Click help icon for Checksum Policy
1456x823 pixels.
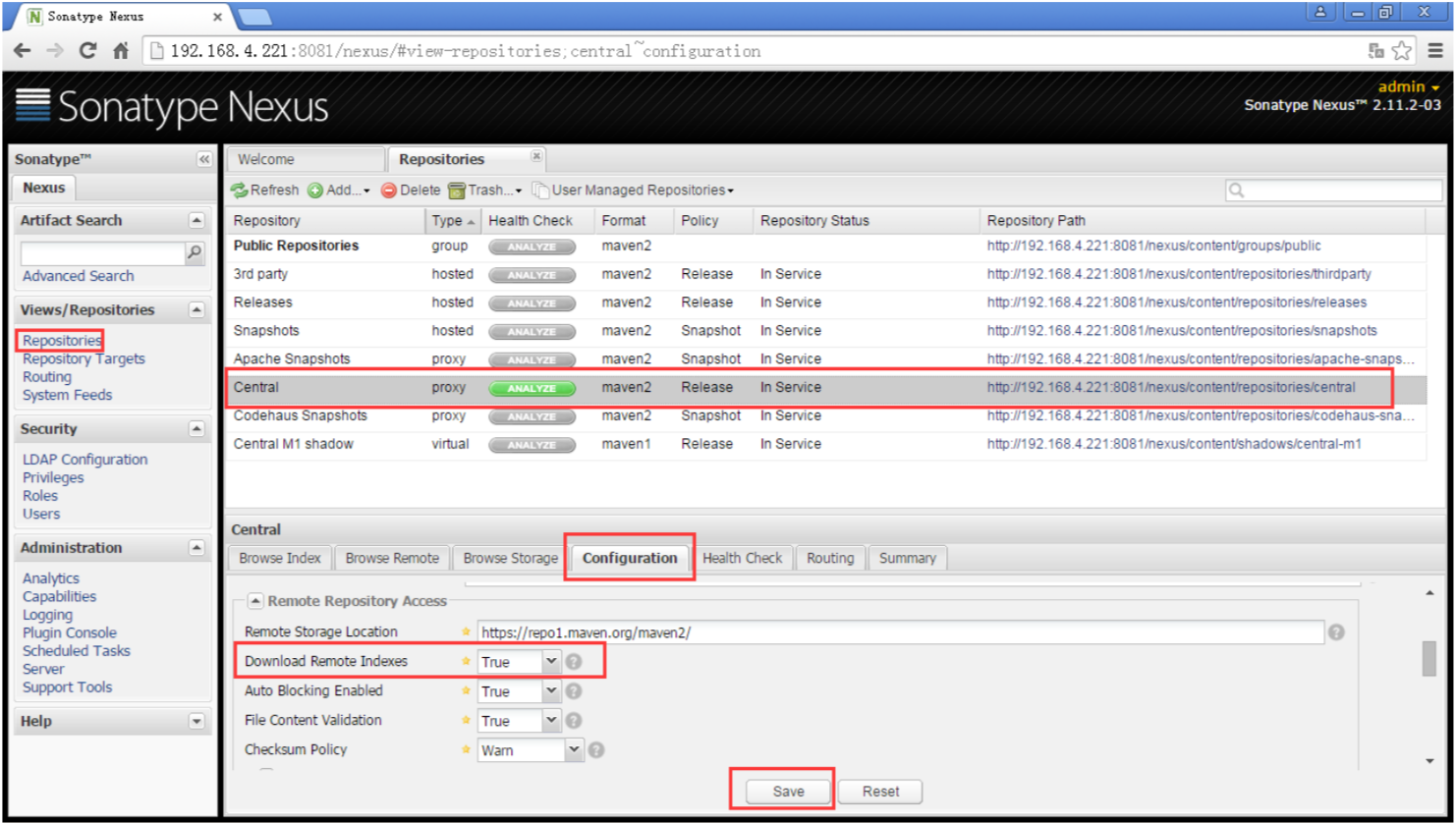tap(595, 750)
